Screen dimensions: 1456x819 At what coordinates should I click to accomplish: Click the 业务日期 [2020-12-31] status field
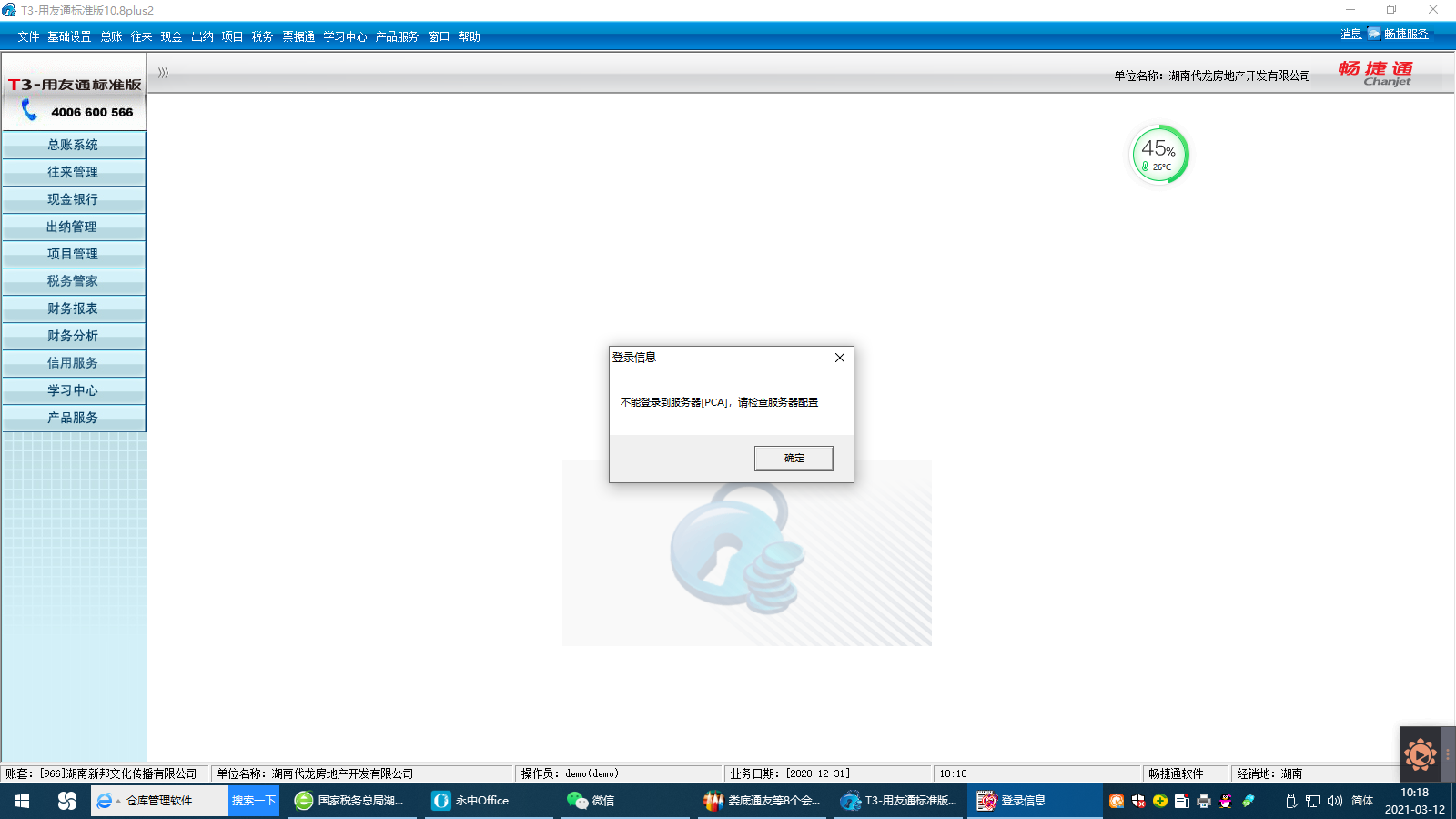pyautogui.click(x=828, y=773)
